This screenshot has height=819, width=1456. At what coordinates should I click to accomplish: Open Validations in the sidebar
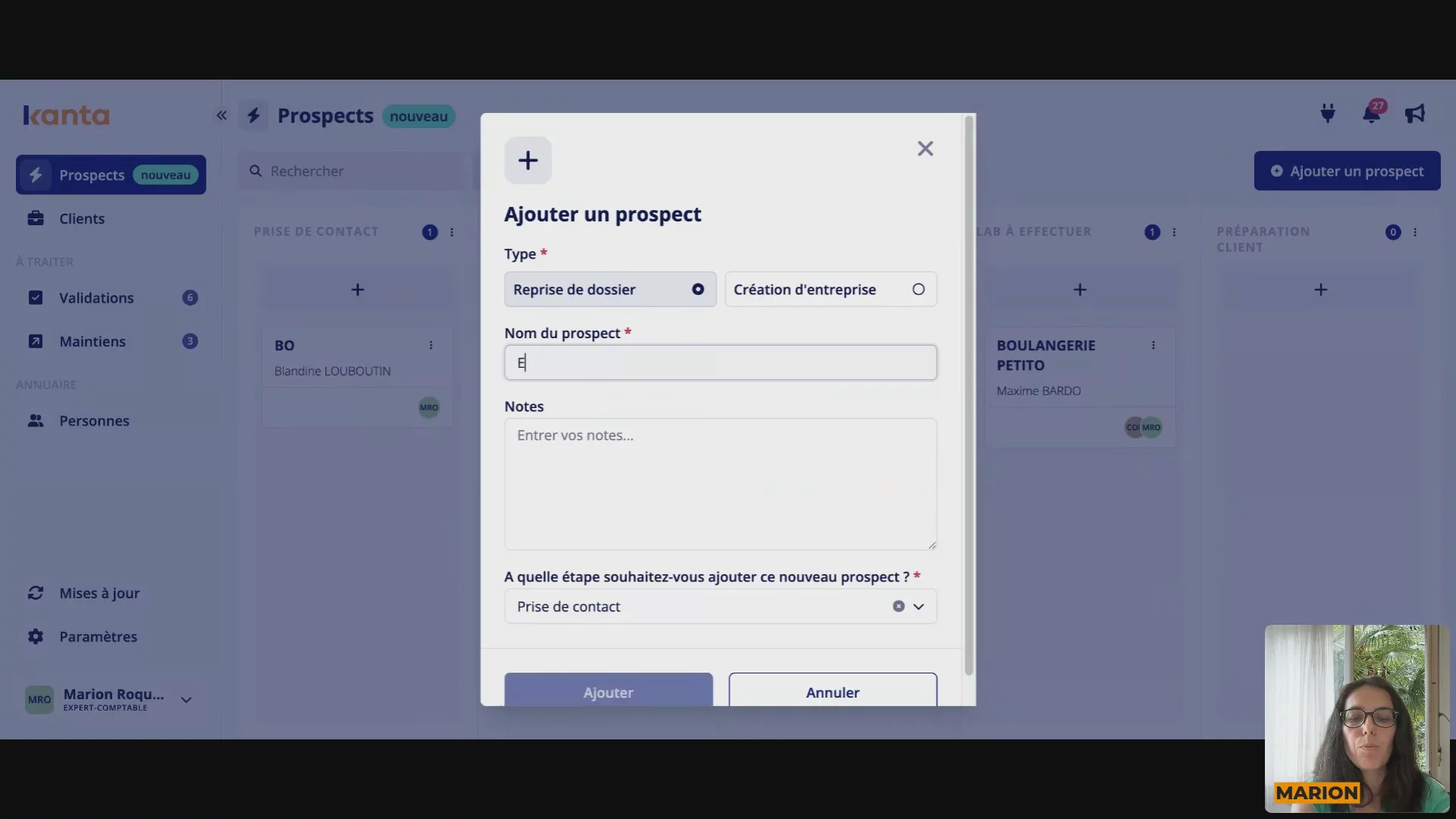click(x=111, y=298)
